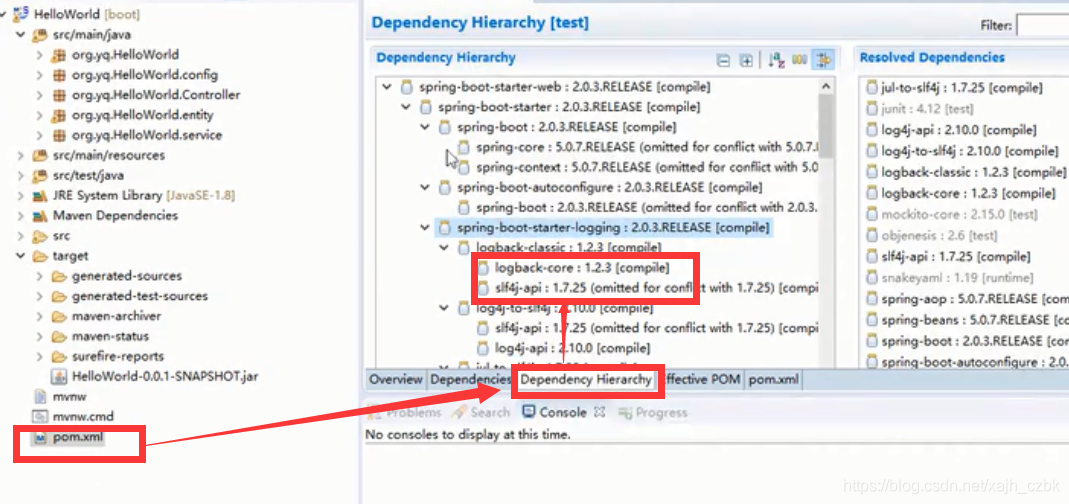Expand the org.yq.HelloWorld.service package
This screenshot has height=504, width=1069.
[x=40, y=135]
